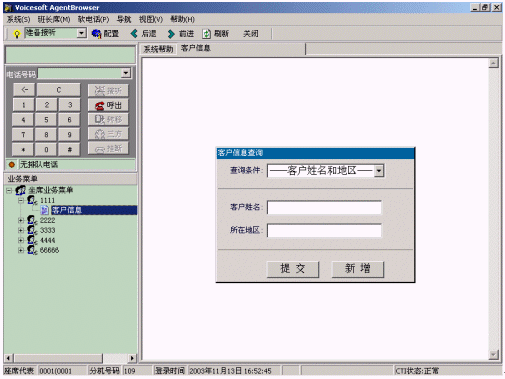Go forward with the 前进 arrow icon
Viewport: 505px width, 379px height.
pyautogui.click(x=171, y=34)
